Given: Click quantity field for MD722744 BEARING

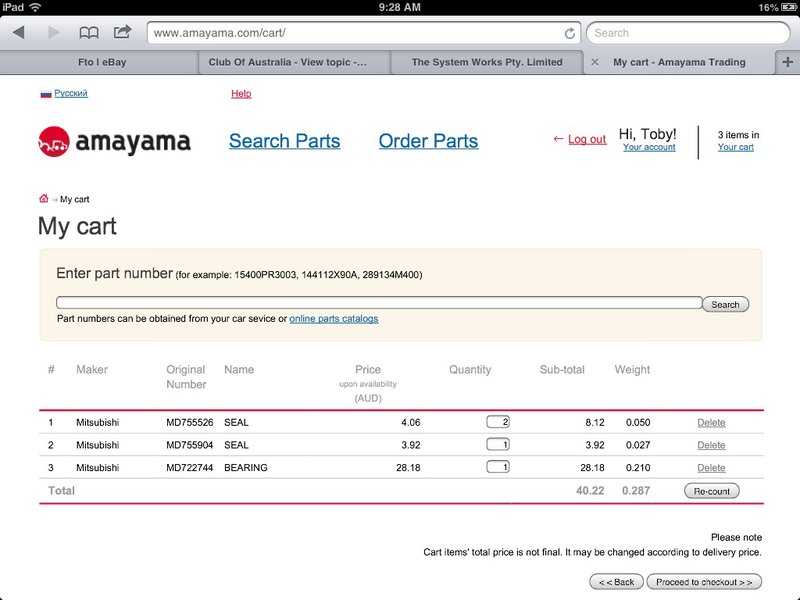Looking at the screenshot, I should [x=498, y=467].
